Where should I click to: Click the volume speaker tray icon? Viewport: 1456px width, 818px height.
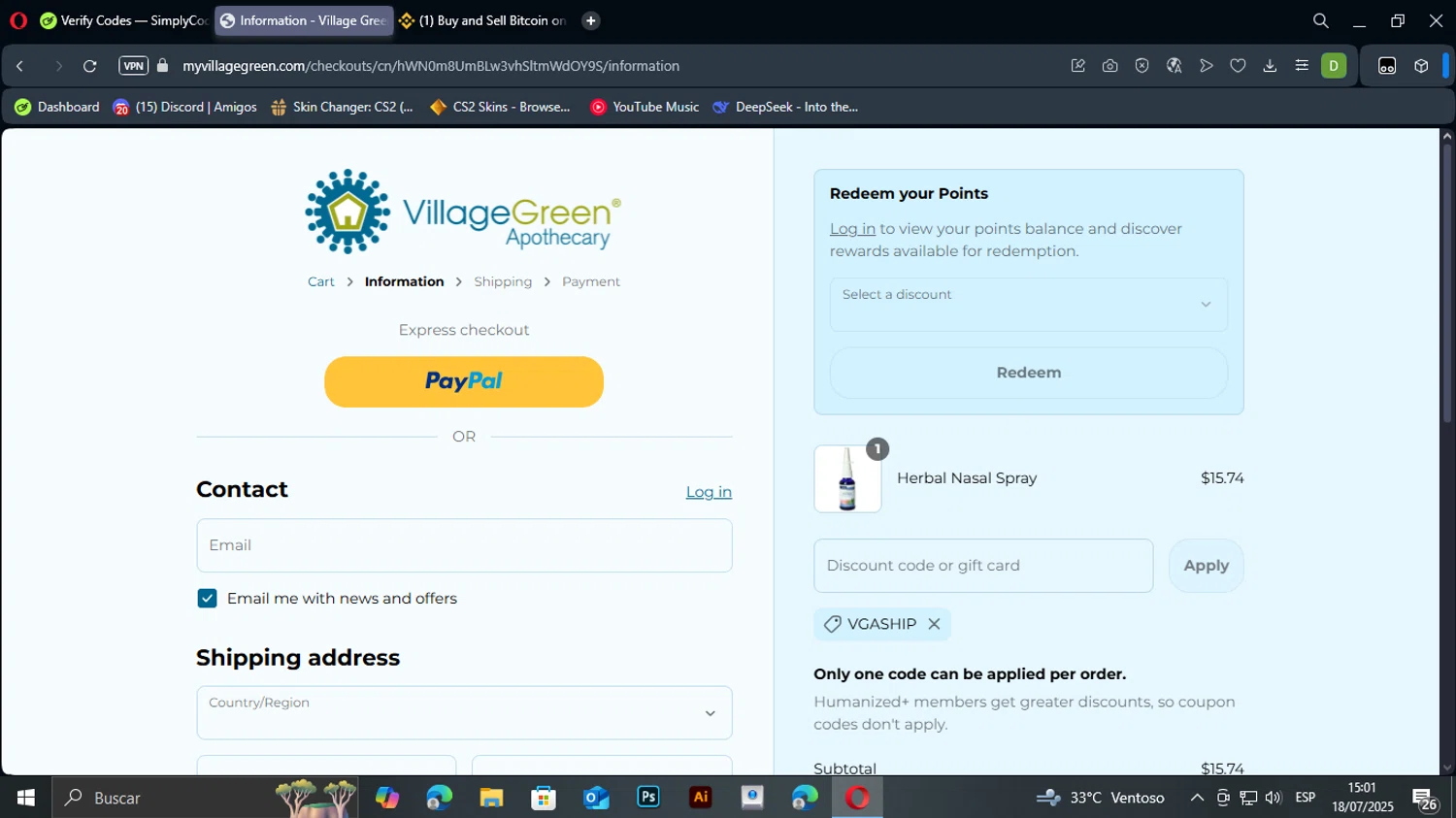[1274, 798]
